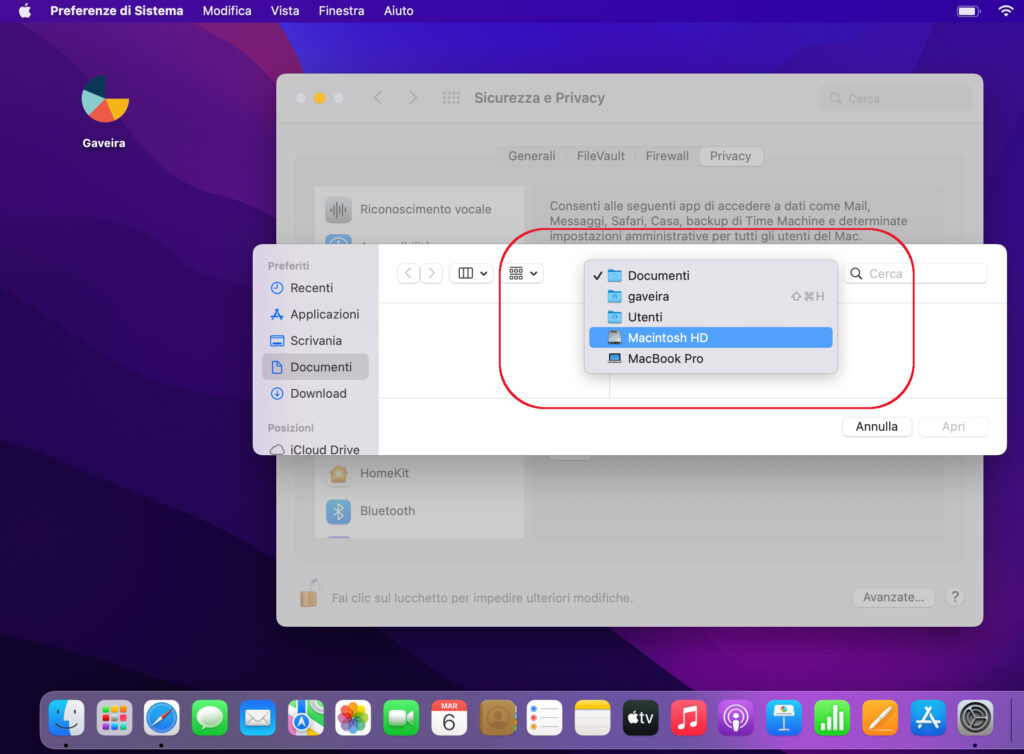
Task: Choose Documenti in the path popup
Action: click(711, 275)
